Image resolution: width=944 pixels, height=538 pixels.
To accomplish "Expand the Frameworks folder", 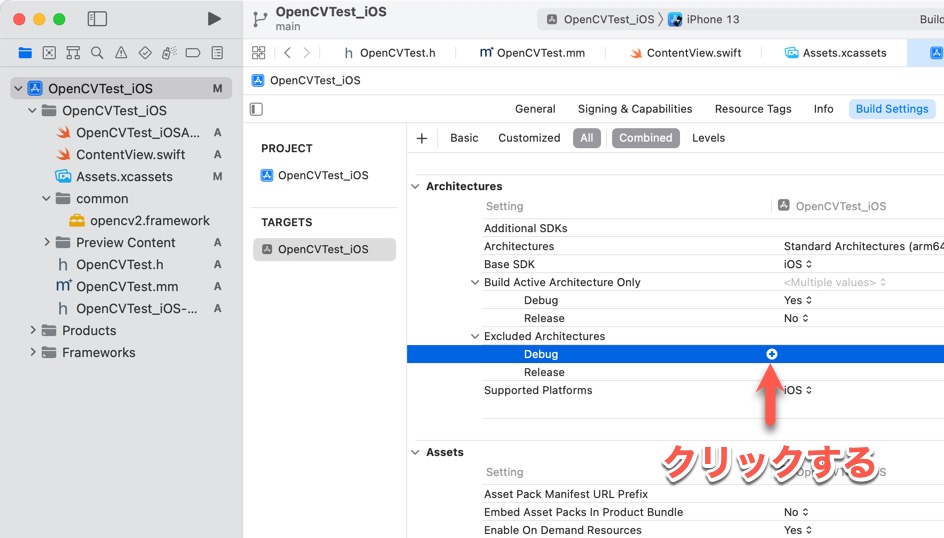I will (x=32, y=353).
